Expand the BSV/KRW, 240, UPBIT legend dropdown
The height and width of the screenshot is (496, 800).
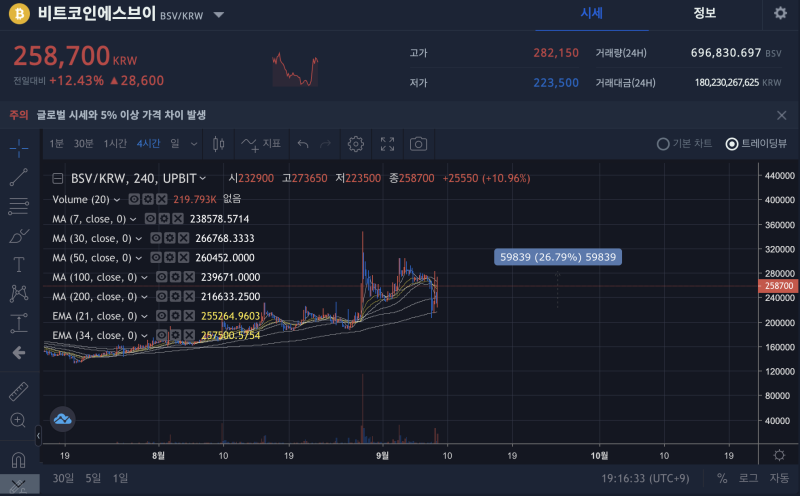[203, 179]
